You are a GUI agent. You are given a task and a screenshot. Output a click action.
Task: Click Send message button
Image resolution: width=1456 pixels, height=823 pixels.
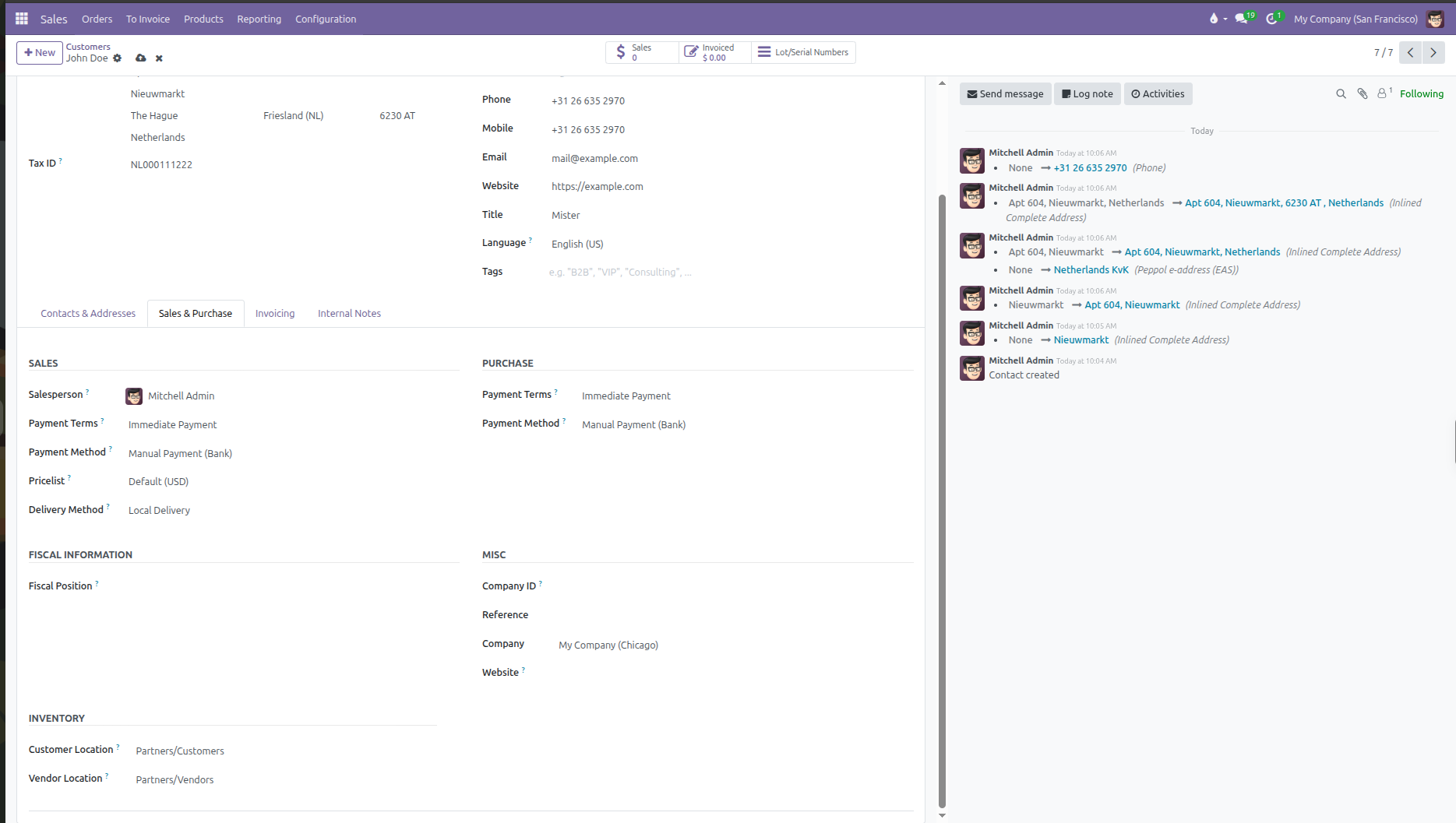pyautogui.click(x=1005, y=93)
